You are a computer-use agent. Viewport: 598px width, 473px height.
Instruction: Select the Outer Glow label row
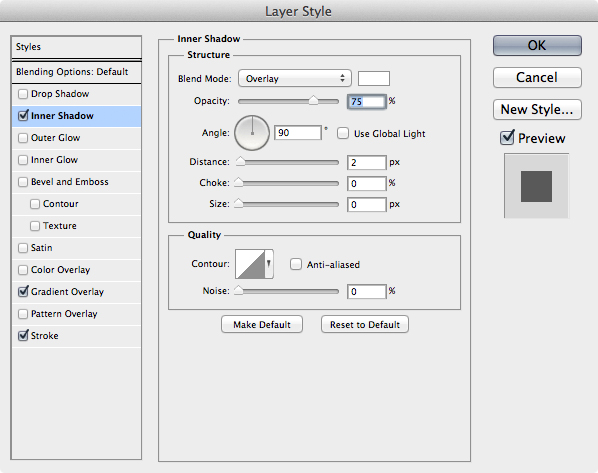(76, 138)
